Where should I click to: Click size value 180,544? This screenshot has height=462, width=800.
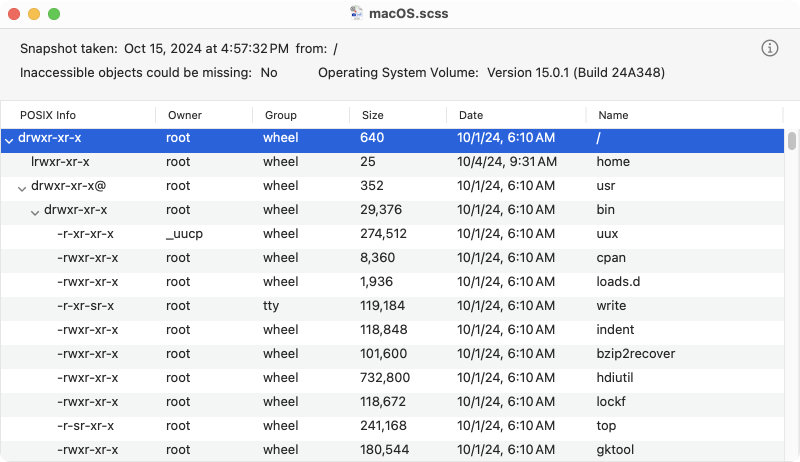[x=385, y=449]
